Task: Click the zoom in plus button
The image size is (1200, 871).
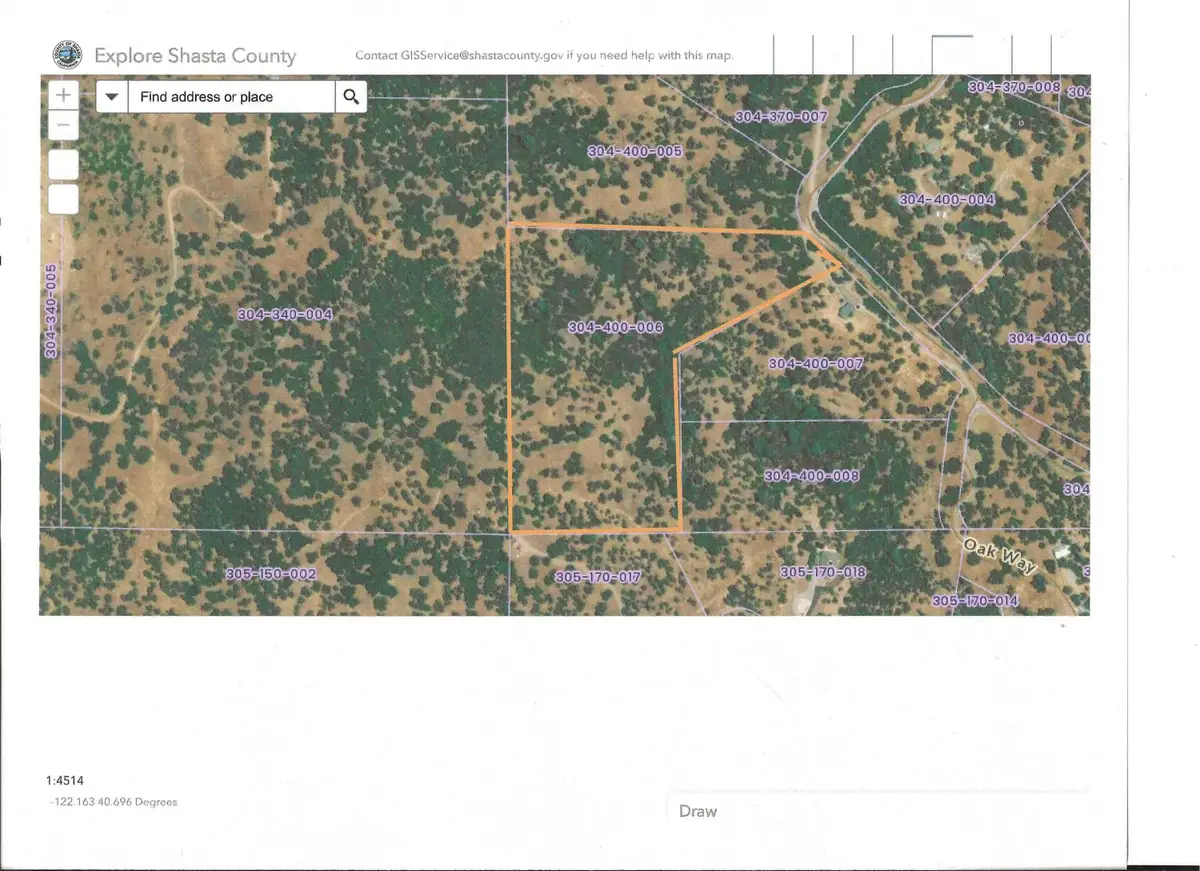Action: pyautogui.click(x=63, y=93)
